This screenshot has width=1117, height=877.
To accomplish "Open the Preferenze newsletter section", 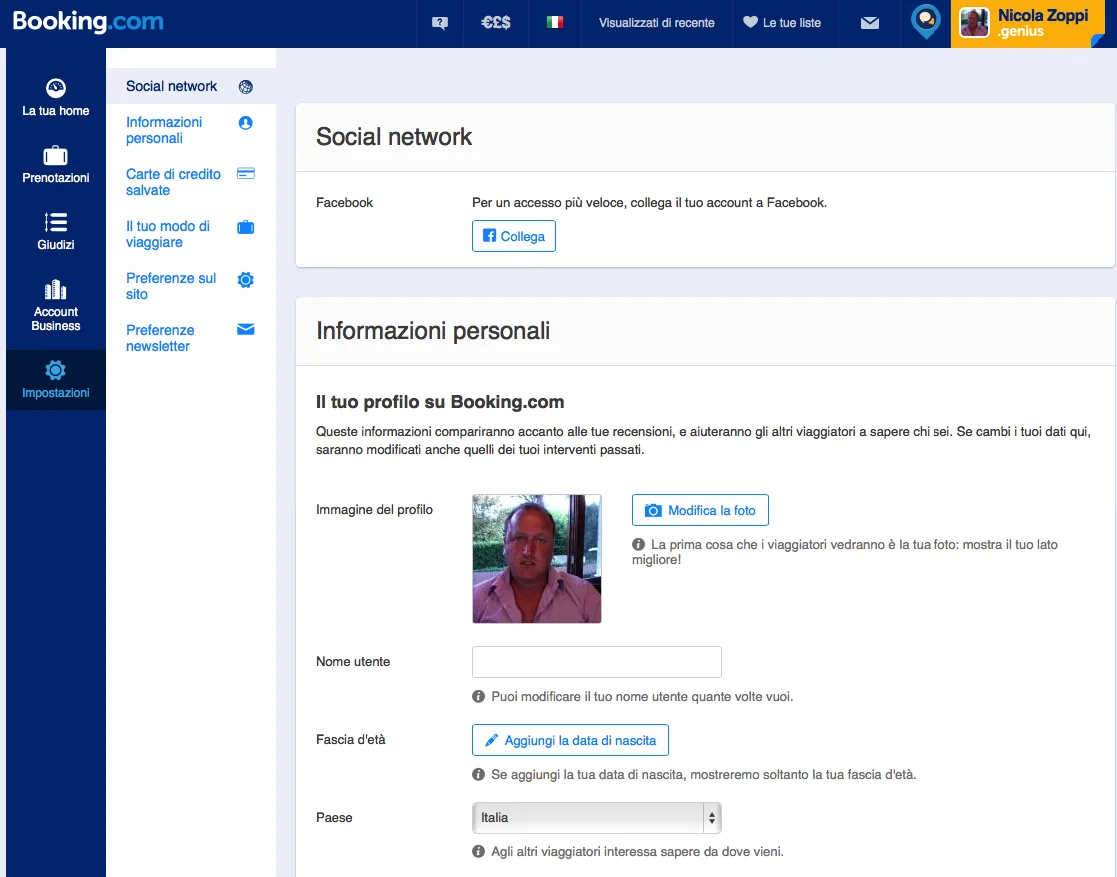I will [160, 338].
